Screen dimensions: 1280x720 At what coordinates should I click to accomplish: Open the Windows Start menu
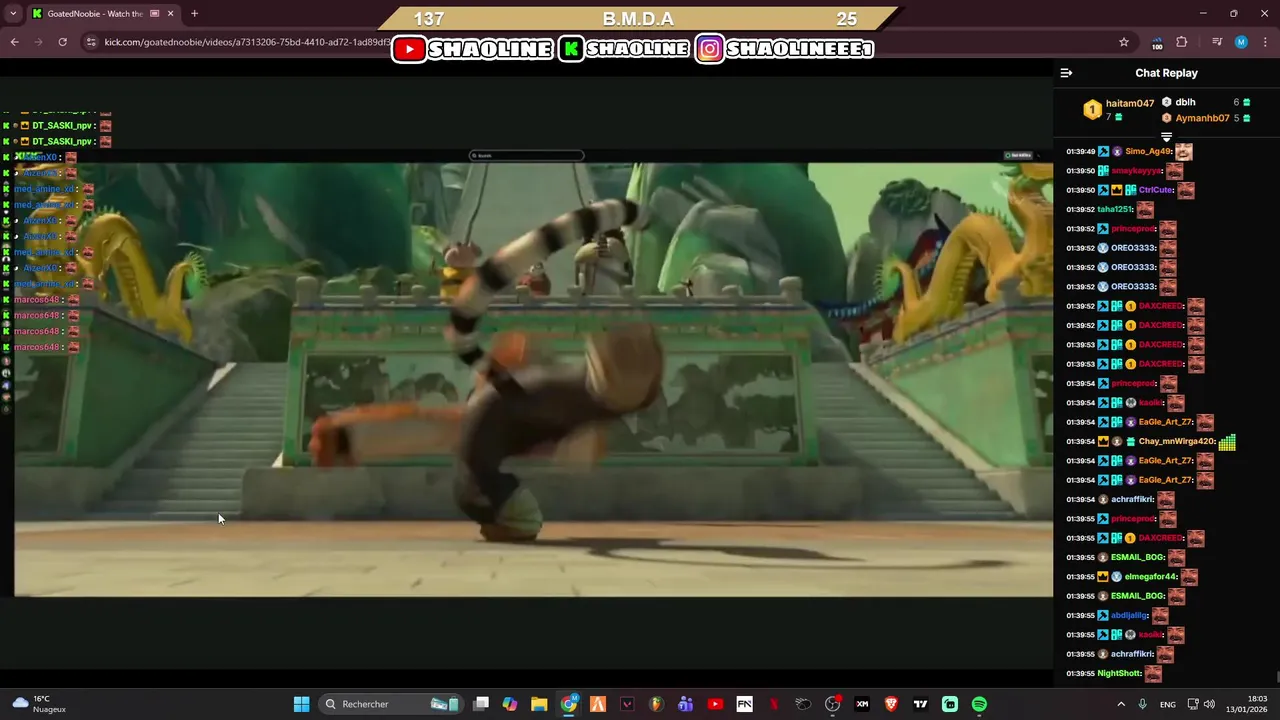(301, 704)
